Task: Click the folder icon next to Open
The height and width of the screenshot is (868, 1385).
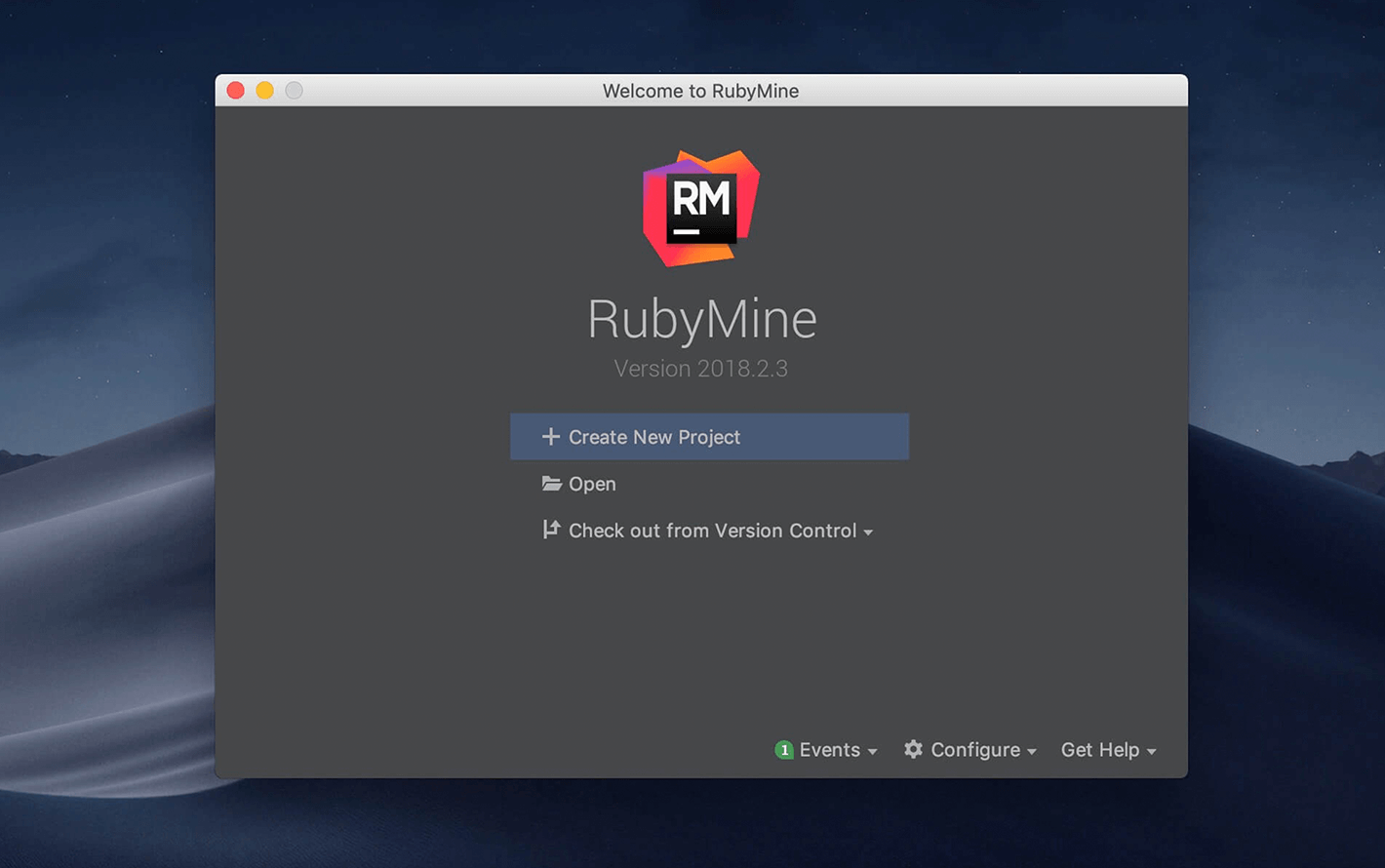Action: pos(552,484)
